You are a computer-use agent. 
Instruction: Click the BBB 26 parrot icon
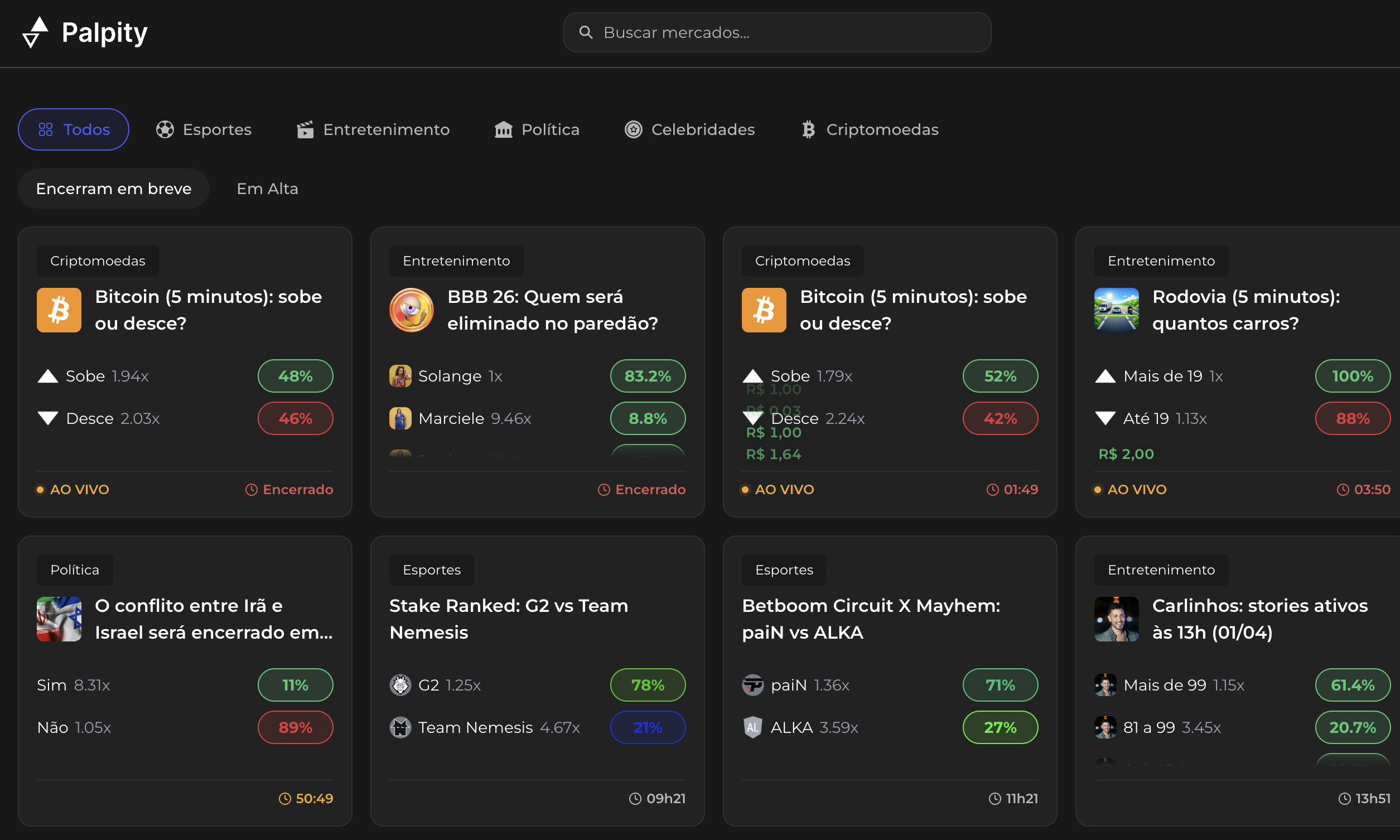[x=412, y=310]
